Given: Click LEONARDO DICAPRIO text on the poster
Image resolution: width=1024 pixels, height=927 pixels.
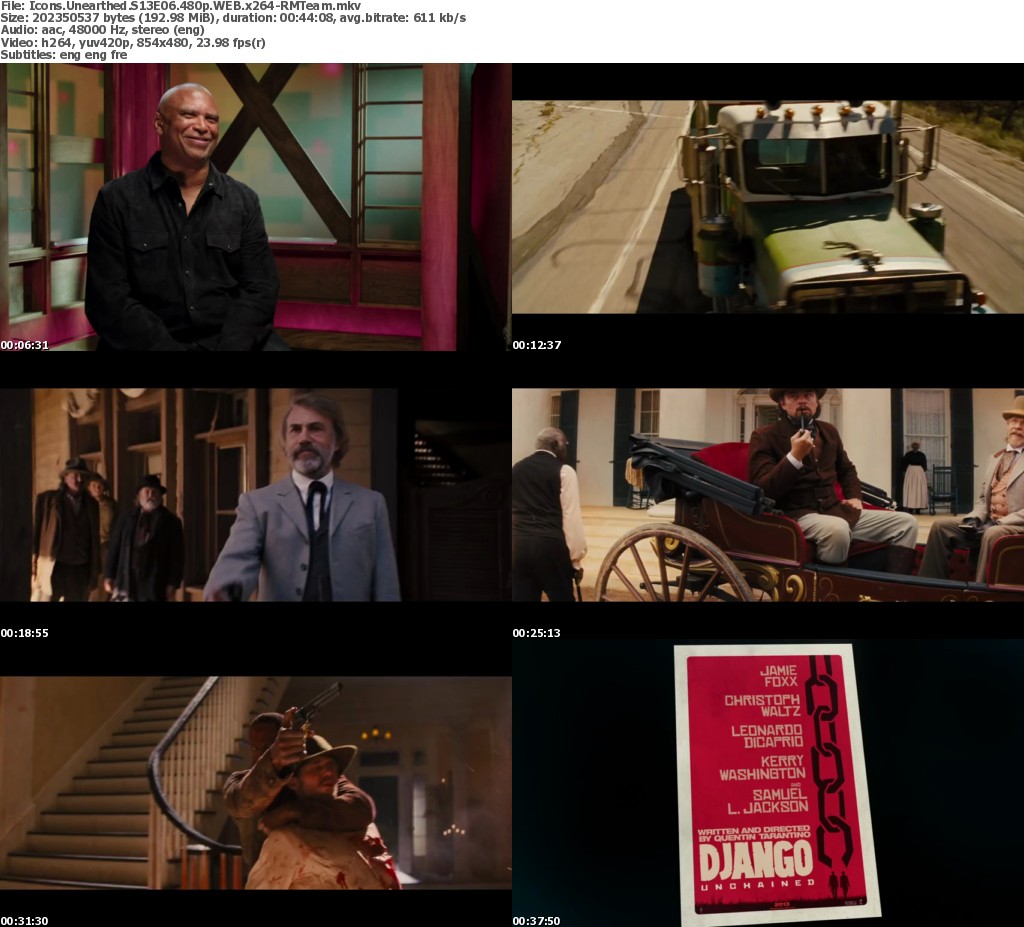Looking at the screenshot, I should click(767, 736).
